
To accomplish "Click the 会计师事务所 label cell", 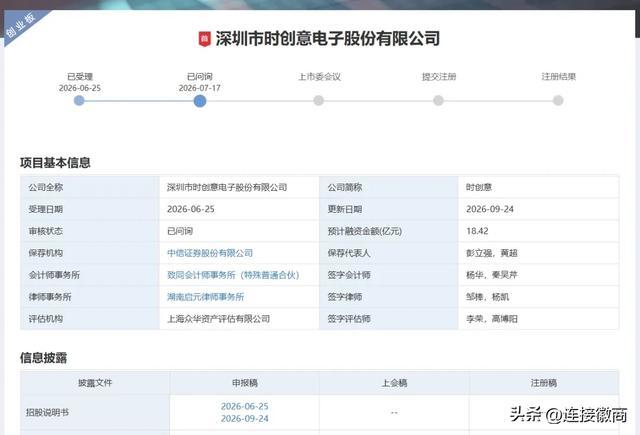I will coord(90,275).
